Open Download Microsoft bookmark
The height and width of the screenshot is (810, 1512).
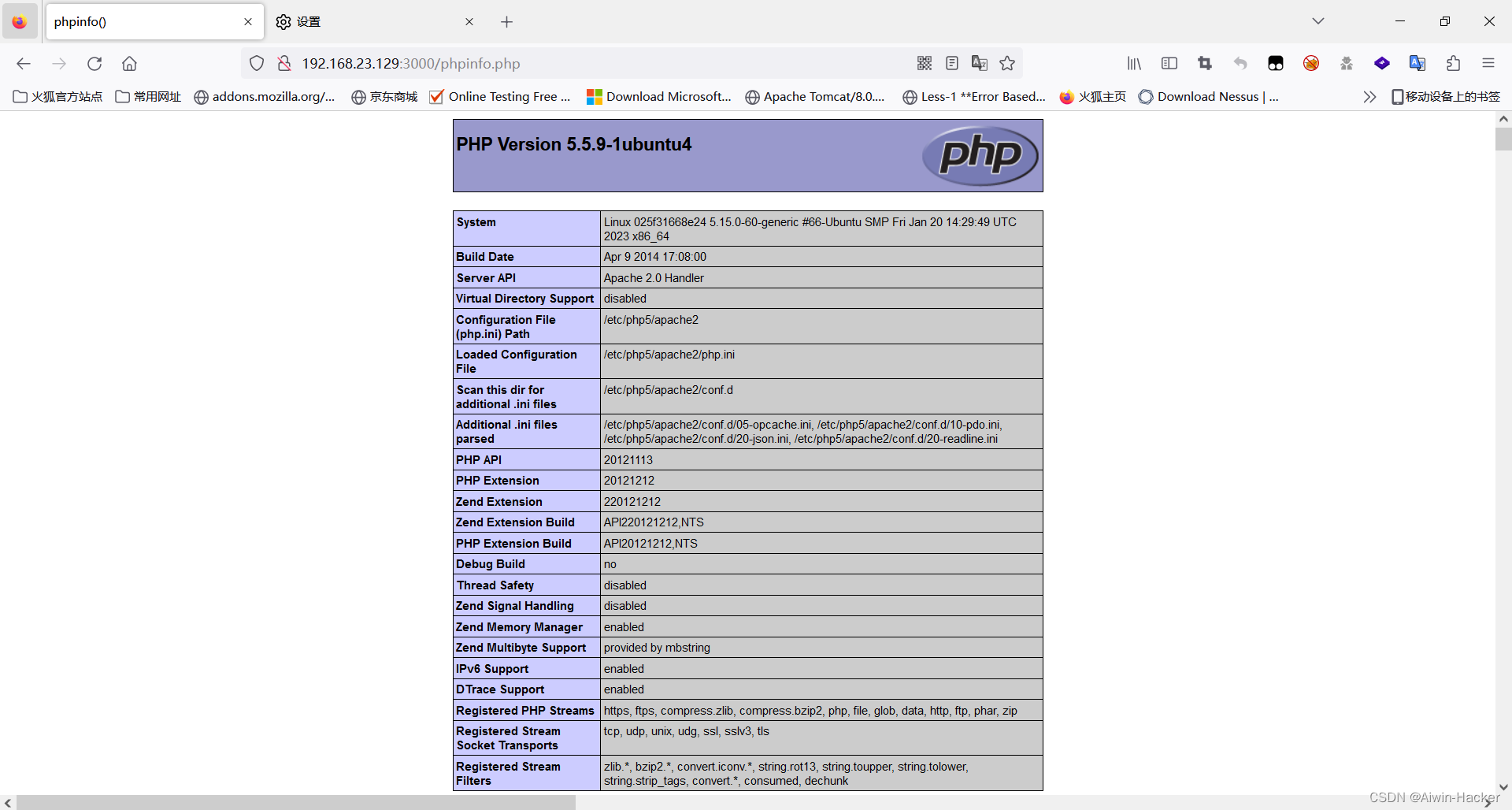coord(660,97)
